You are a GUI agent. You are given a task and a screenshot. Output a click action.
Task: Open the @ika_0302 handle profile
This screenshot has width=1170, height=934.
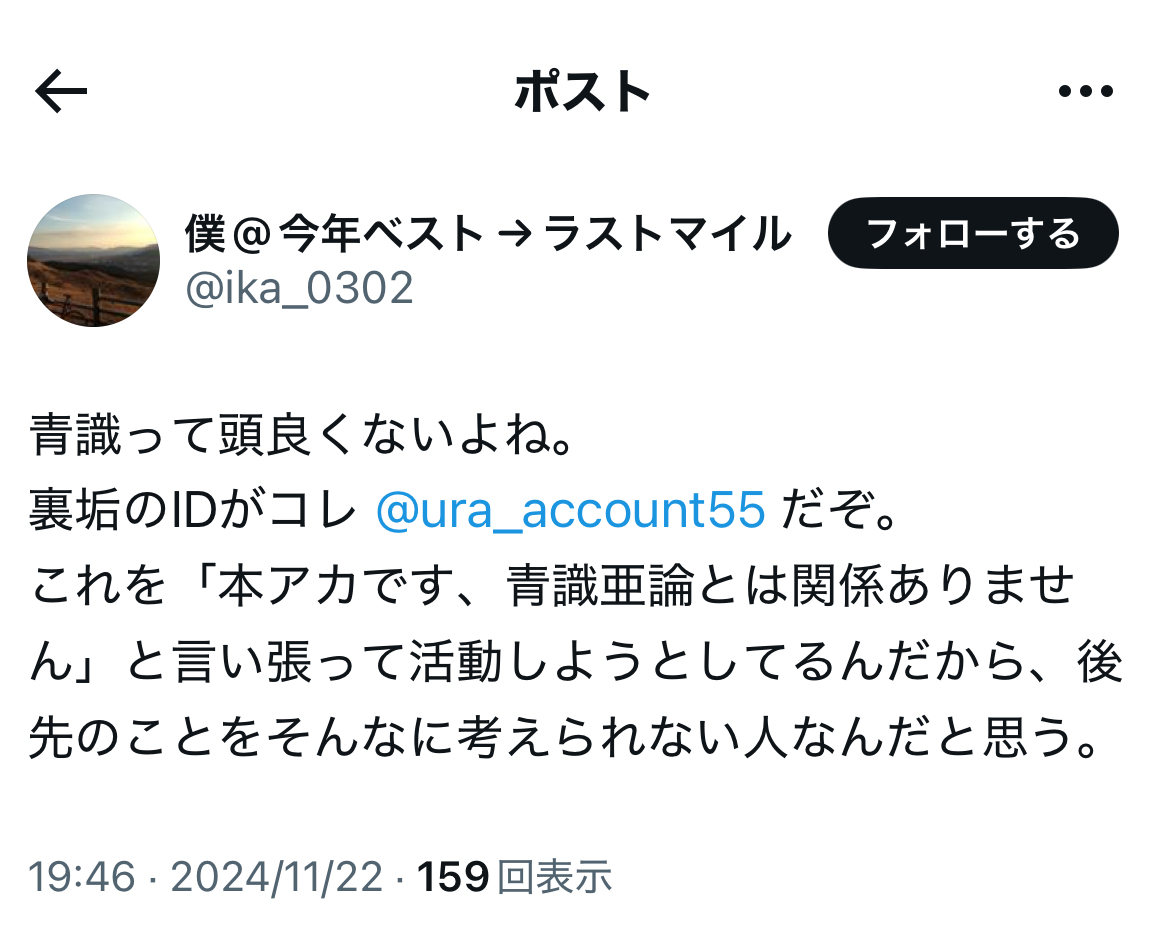click(299, 289)
